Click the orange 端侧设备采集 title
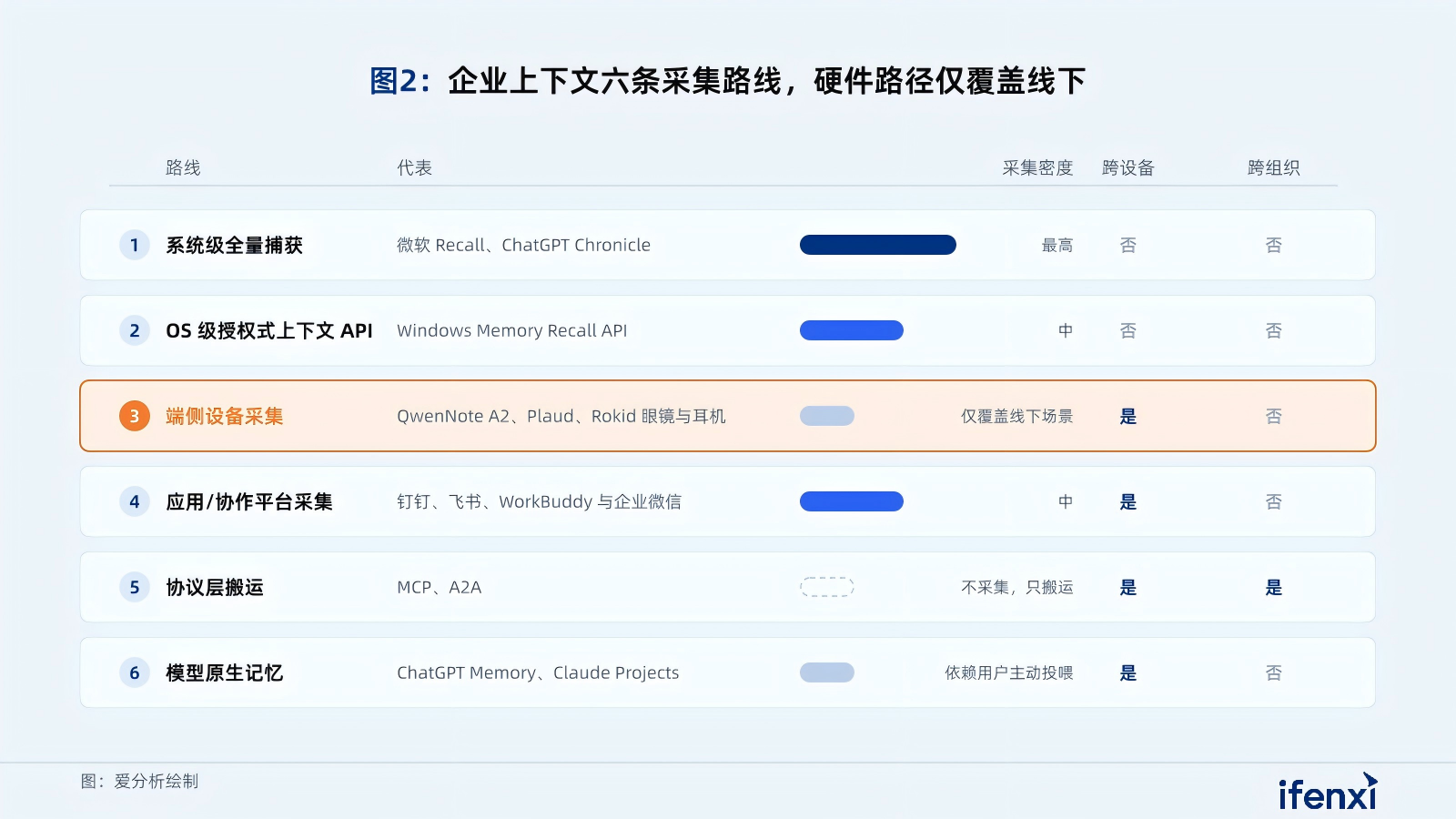 point(225,416)
